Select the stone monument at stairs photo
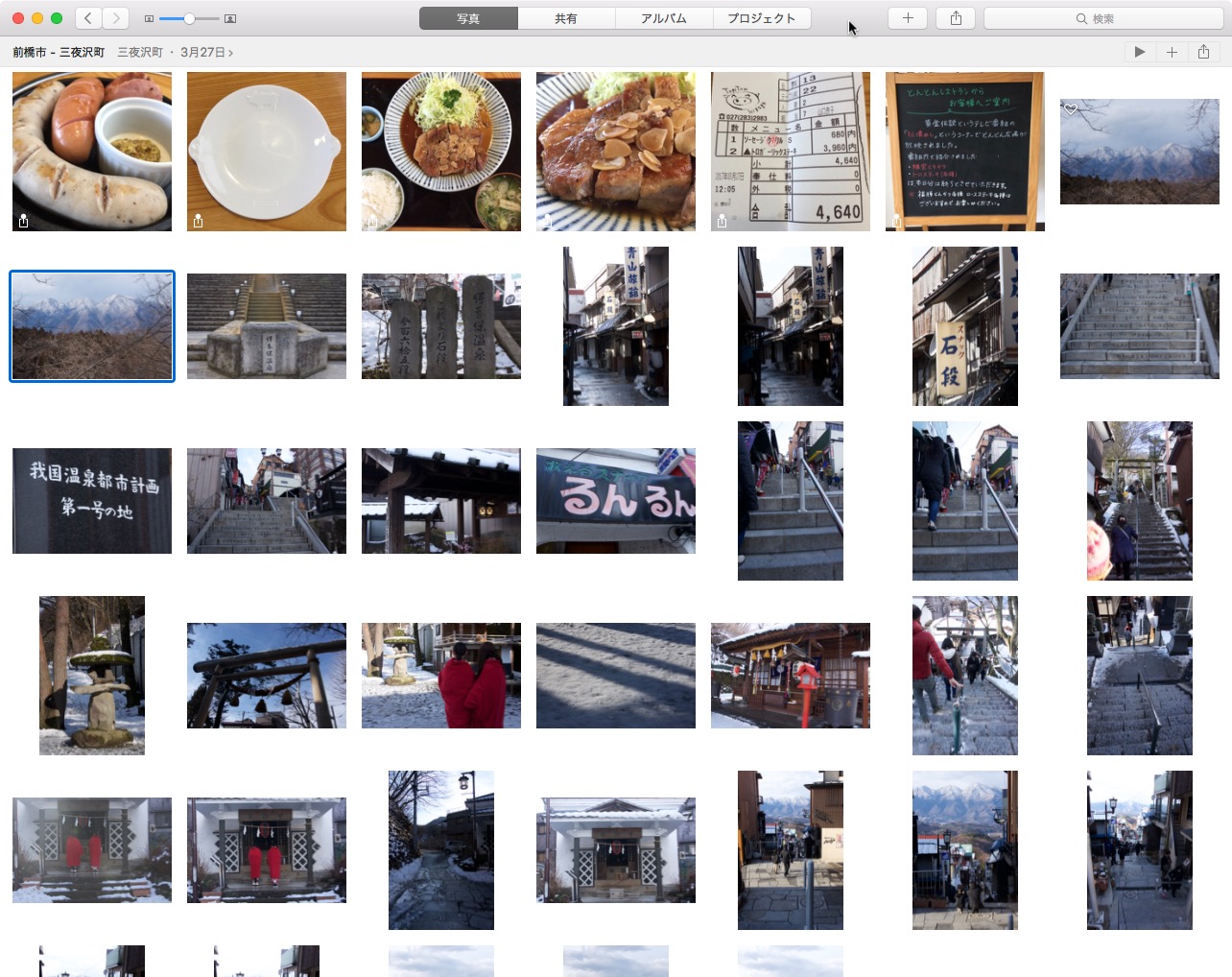 [267, 326]
